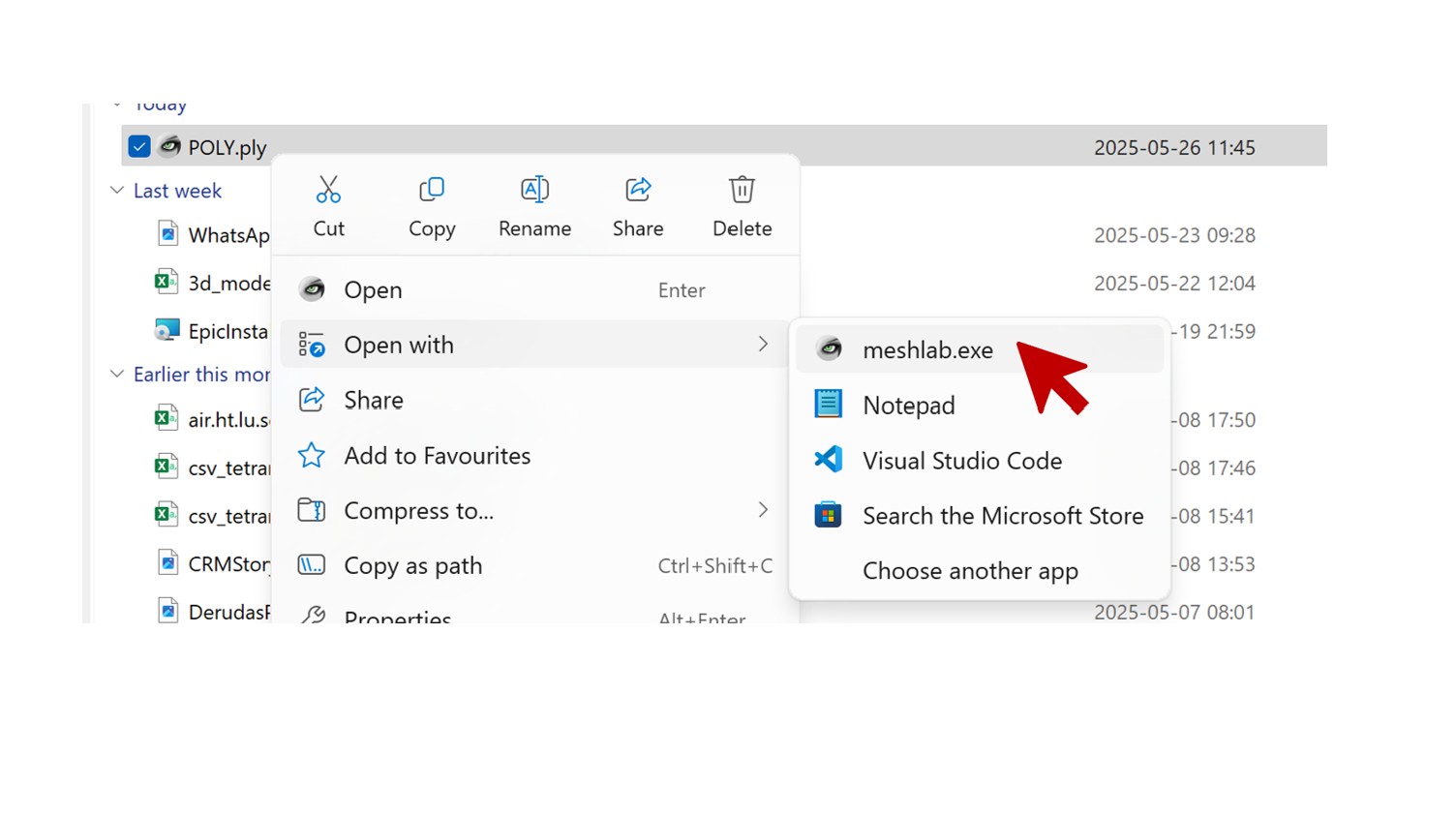Click the Delete trash bin icon
The height and width of the screenshot is (815, 1456).
point(742,190)
